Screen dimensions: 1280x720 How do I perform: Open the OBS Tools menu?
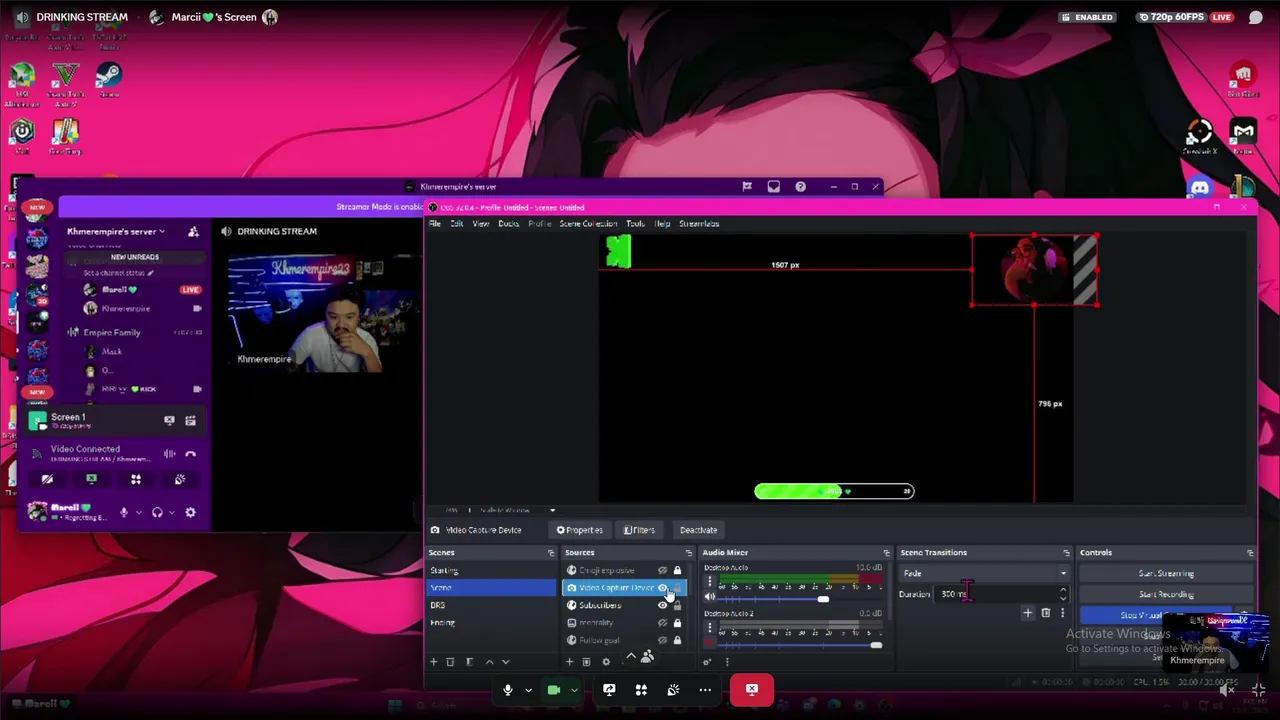[635, 224]
